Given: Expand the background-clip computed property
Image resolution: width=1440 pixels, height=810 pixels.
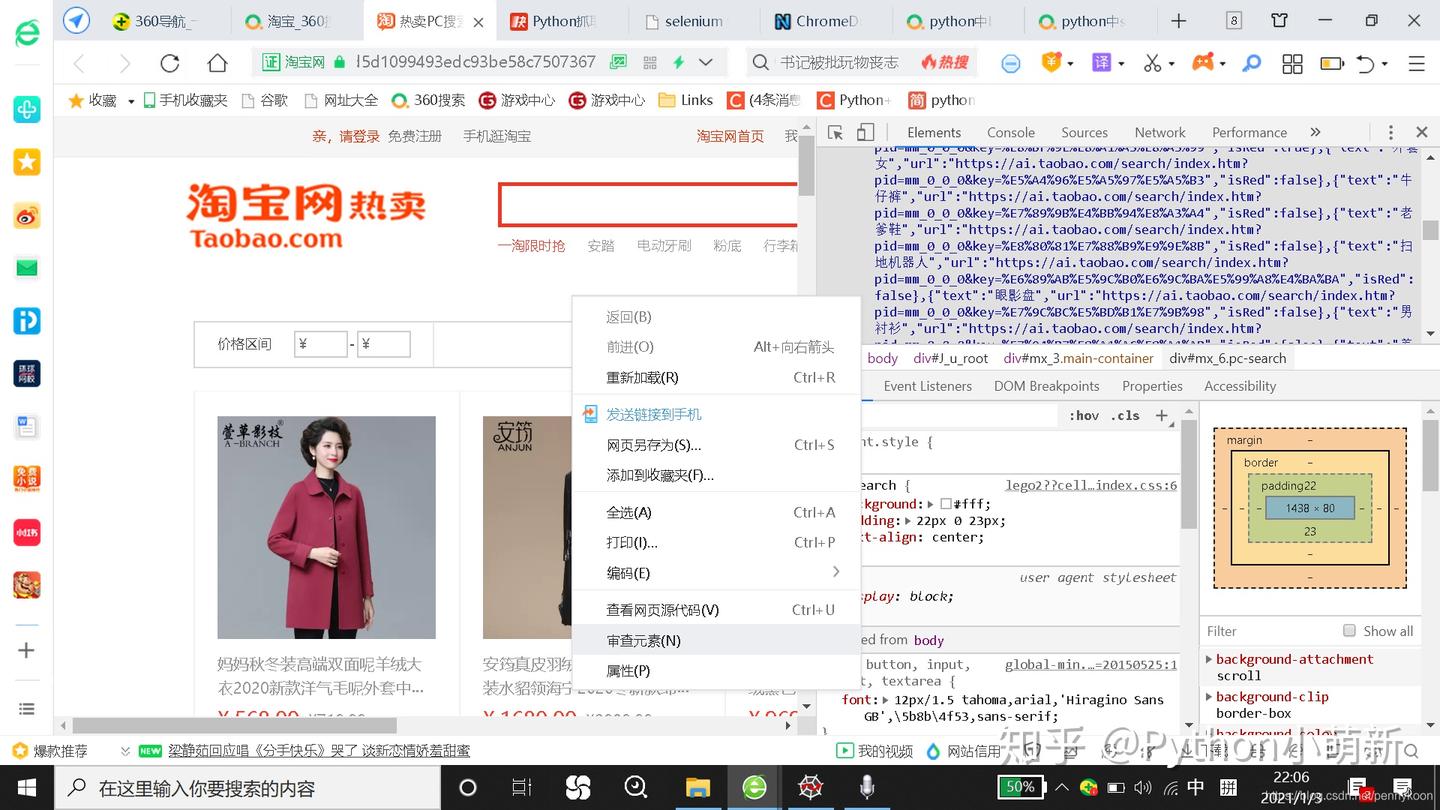Looking at the screenshot, I should coord(1209,697).
